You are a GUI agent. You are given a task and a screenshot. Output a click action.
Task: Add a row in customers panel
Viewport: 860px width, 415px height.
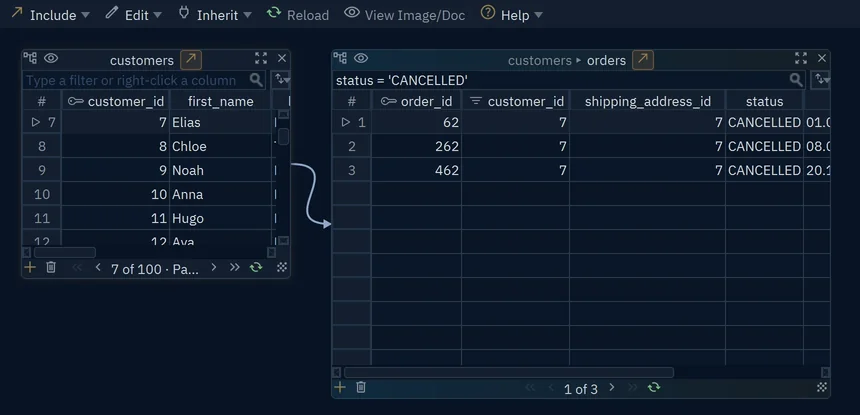click(x=30, y=268)
